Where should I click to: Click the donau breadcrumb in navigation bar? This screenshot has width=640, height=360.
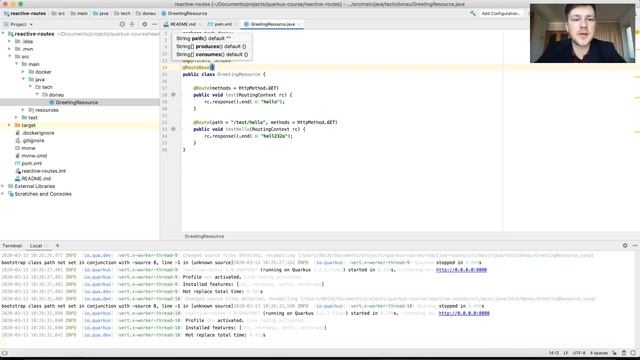click(146, 13)
